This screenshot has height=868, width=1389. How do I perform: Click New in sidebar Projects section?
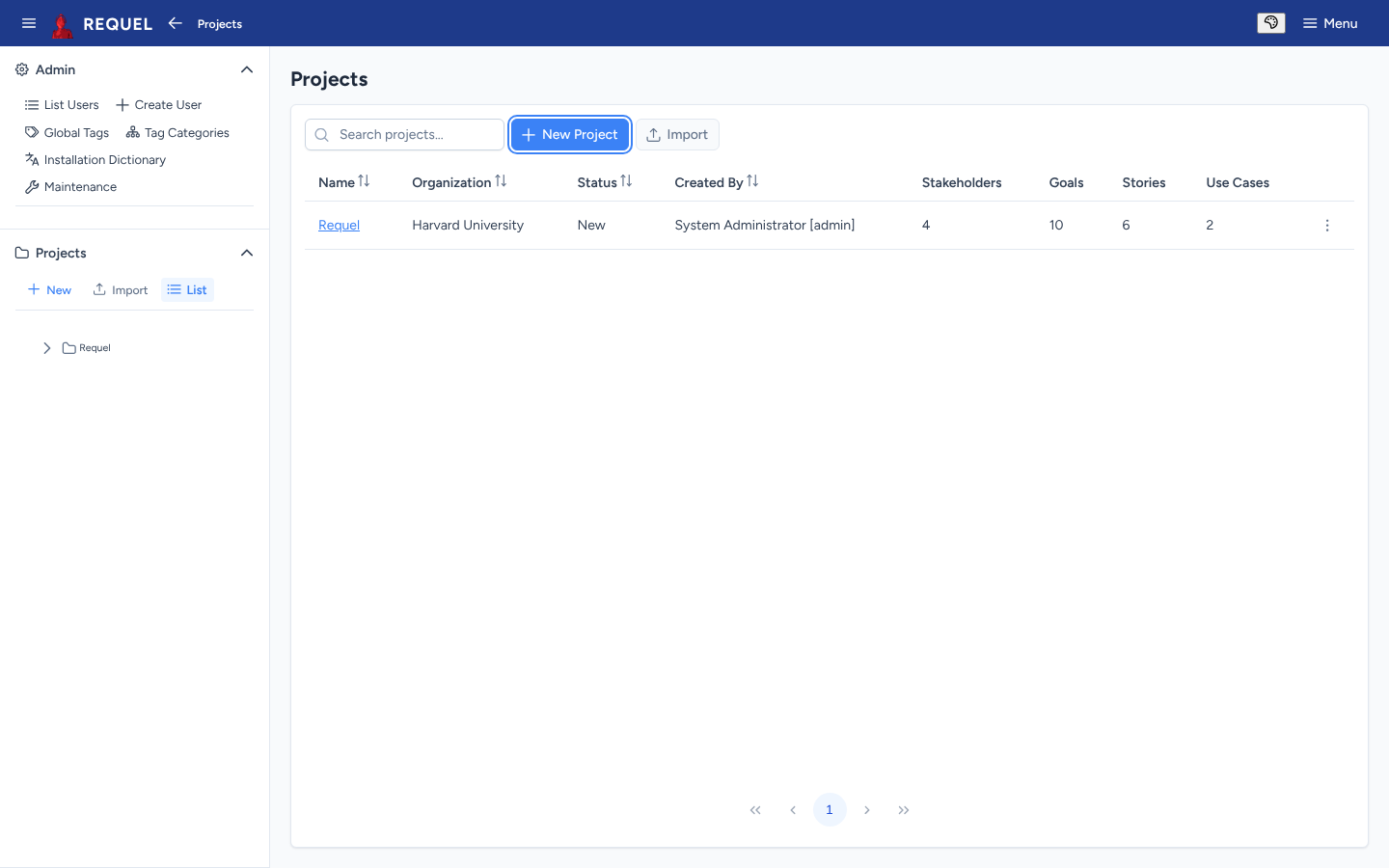coord(49,290)
